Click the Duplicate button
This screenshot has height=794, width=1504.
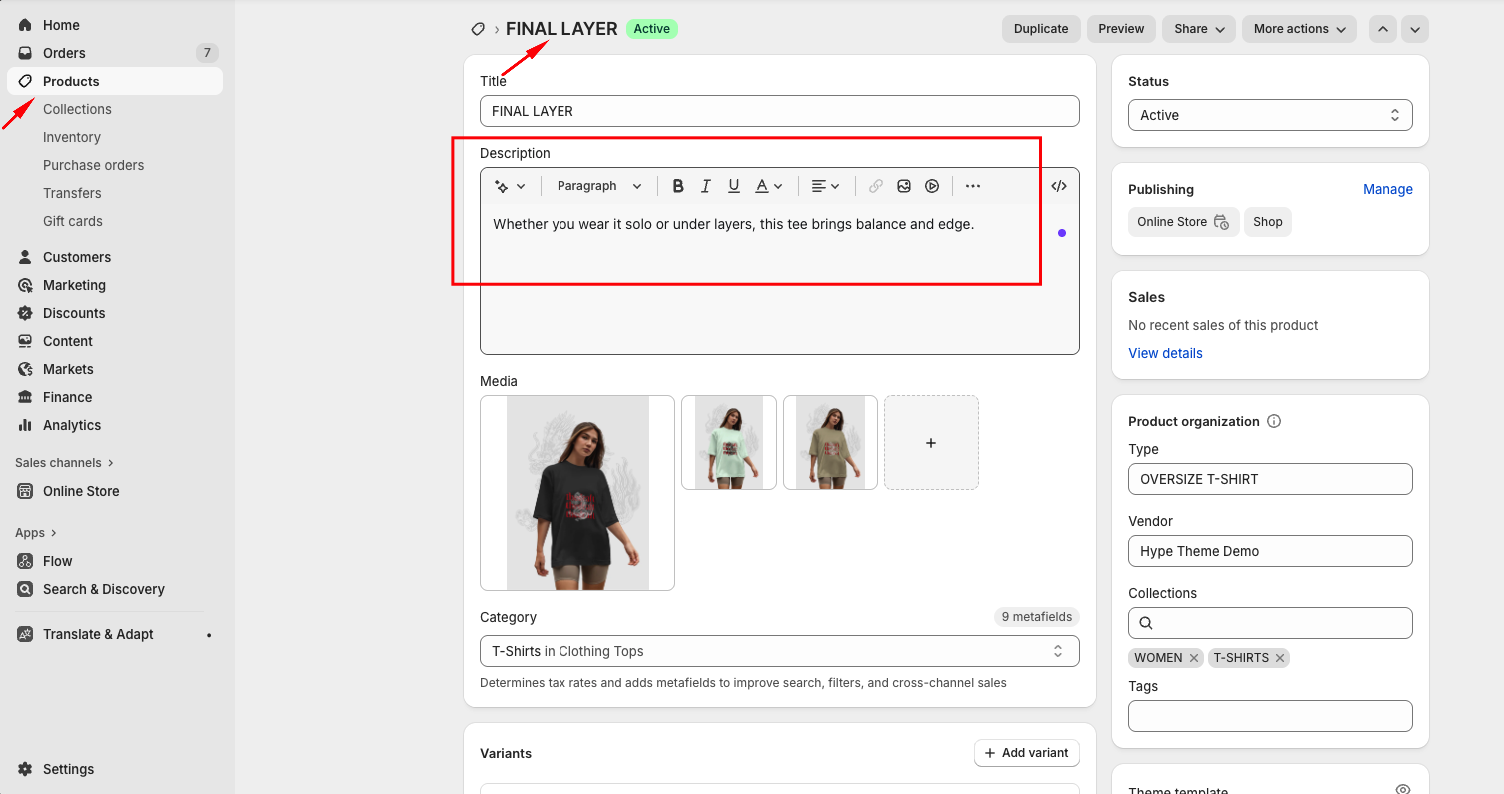coord(1041,29)
